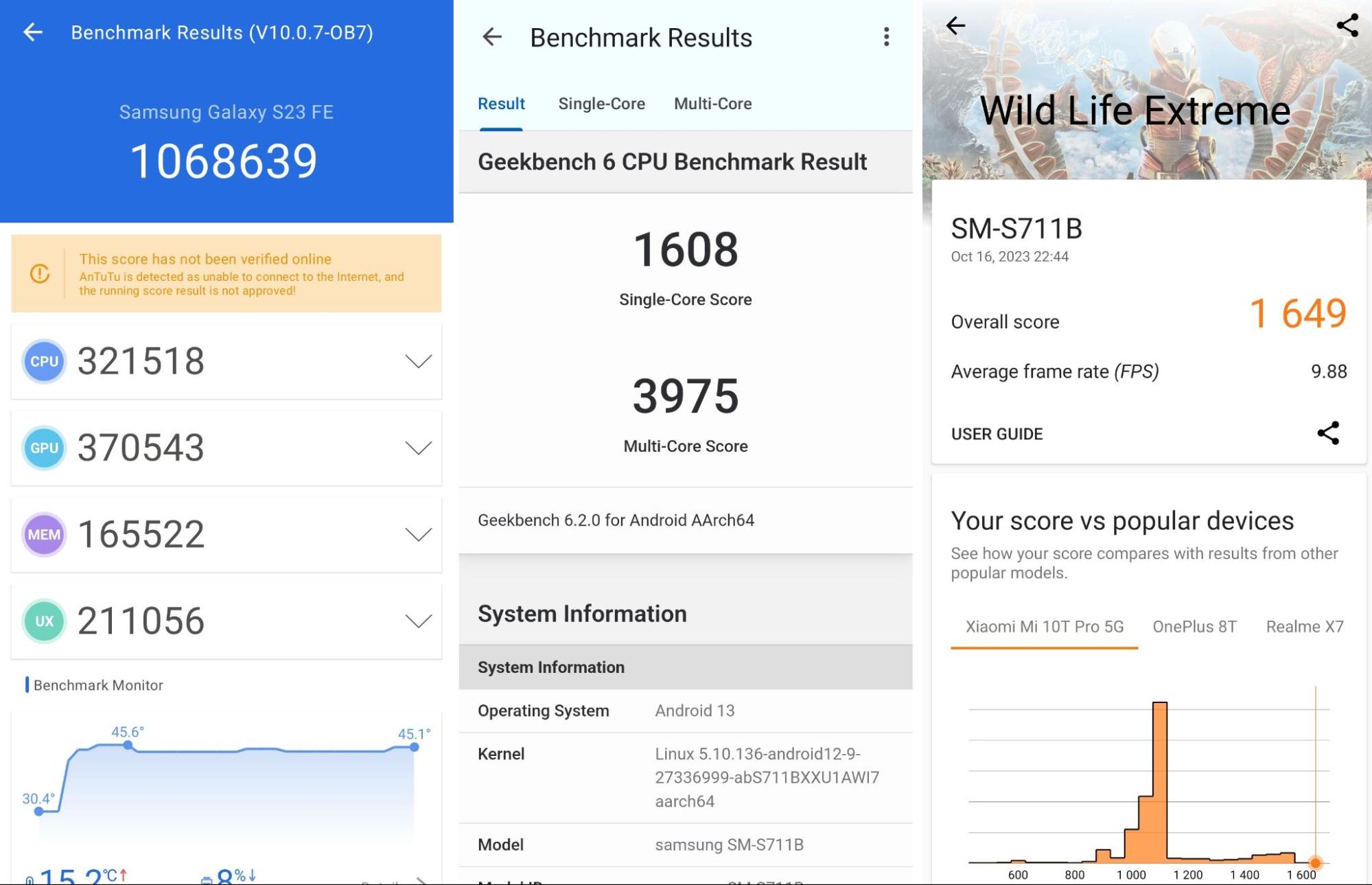Select the Single-Core tab in Geekbench
The height and width of the screenshot is (885, 1372).
(602, 104)
